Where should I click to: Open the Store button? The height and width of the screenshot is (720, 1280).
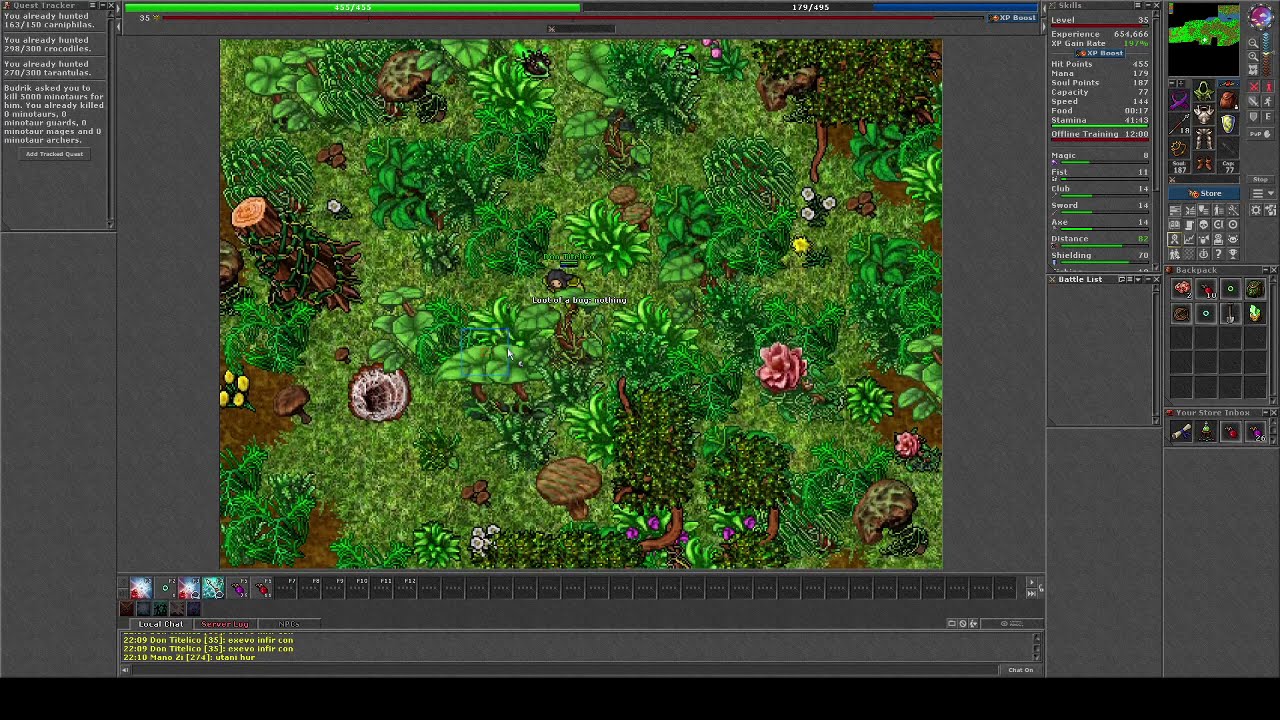(1204, 193)
